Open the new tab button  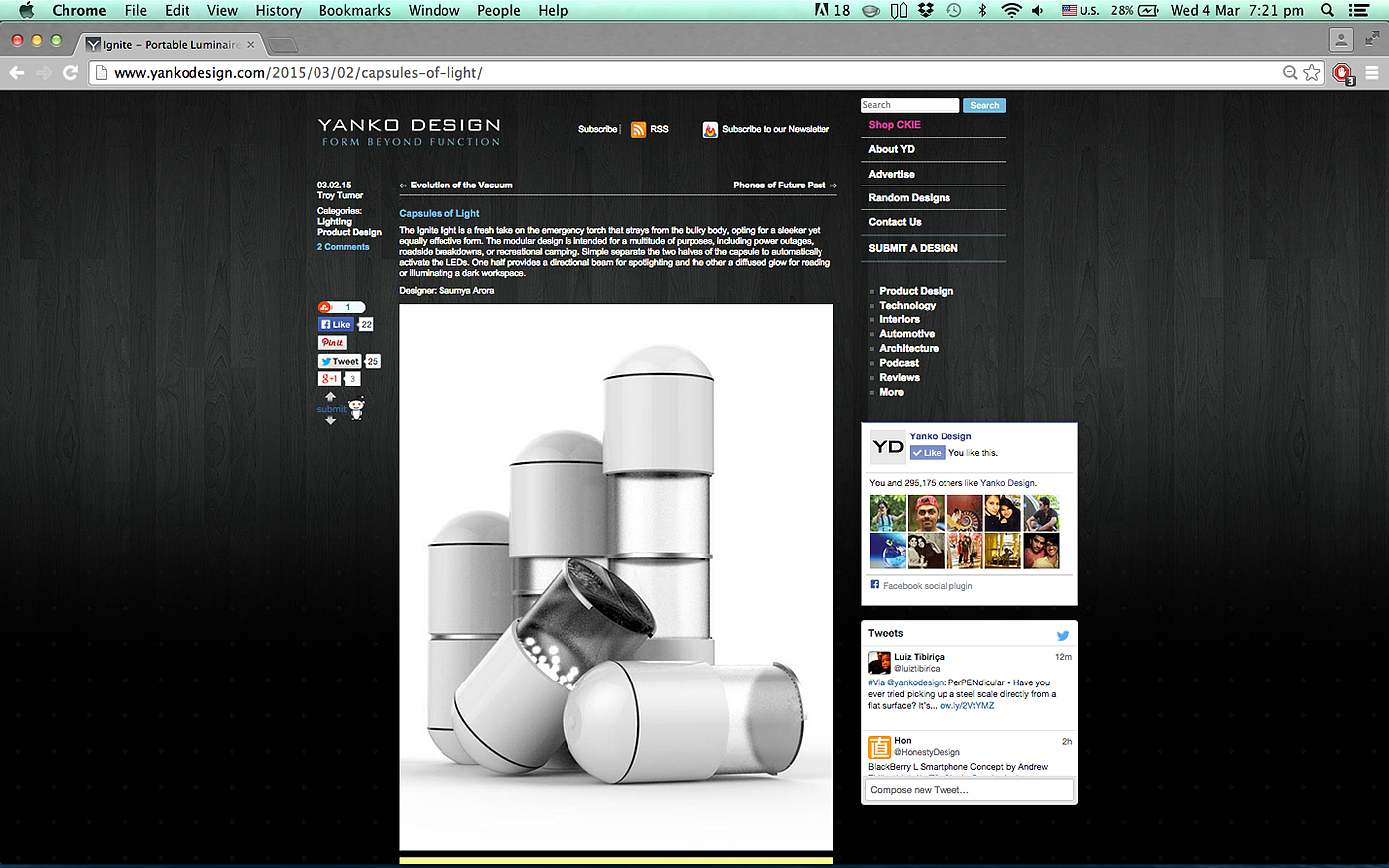tap(282, 45)
